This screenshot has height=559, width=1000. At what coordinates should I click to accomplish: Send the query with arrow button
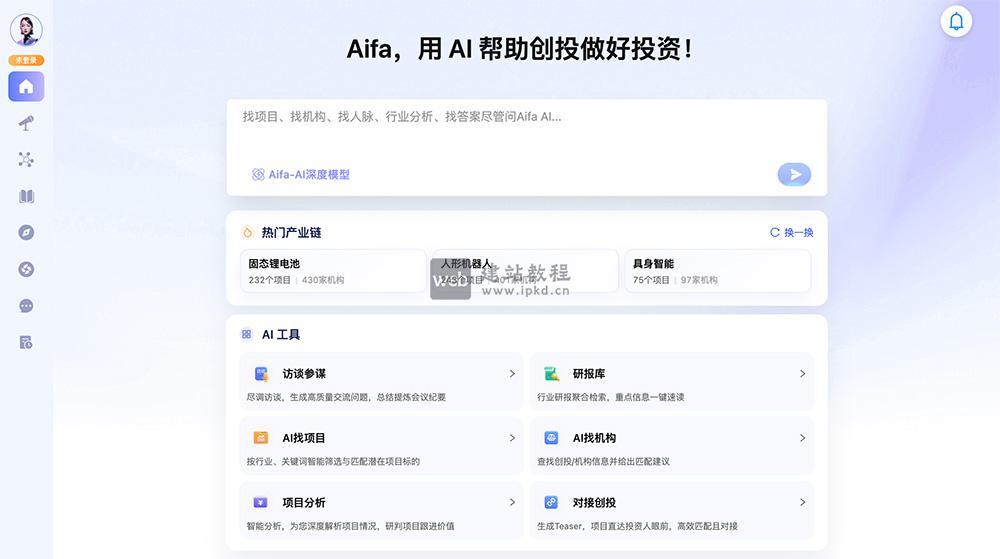tap(794, 174)
